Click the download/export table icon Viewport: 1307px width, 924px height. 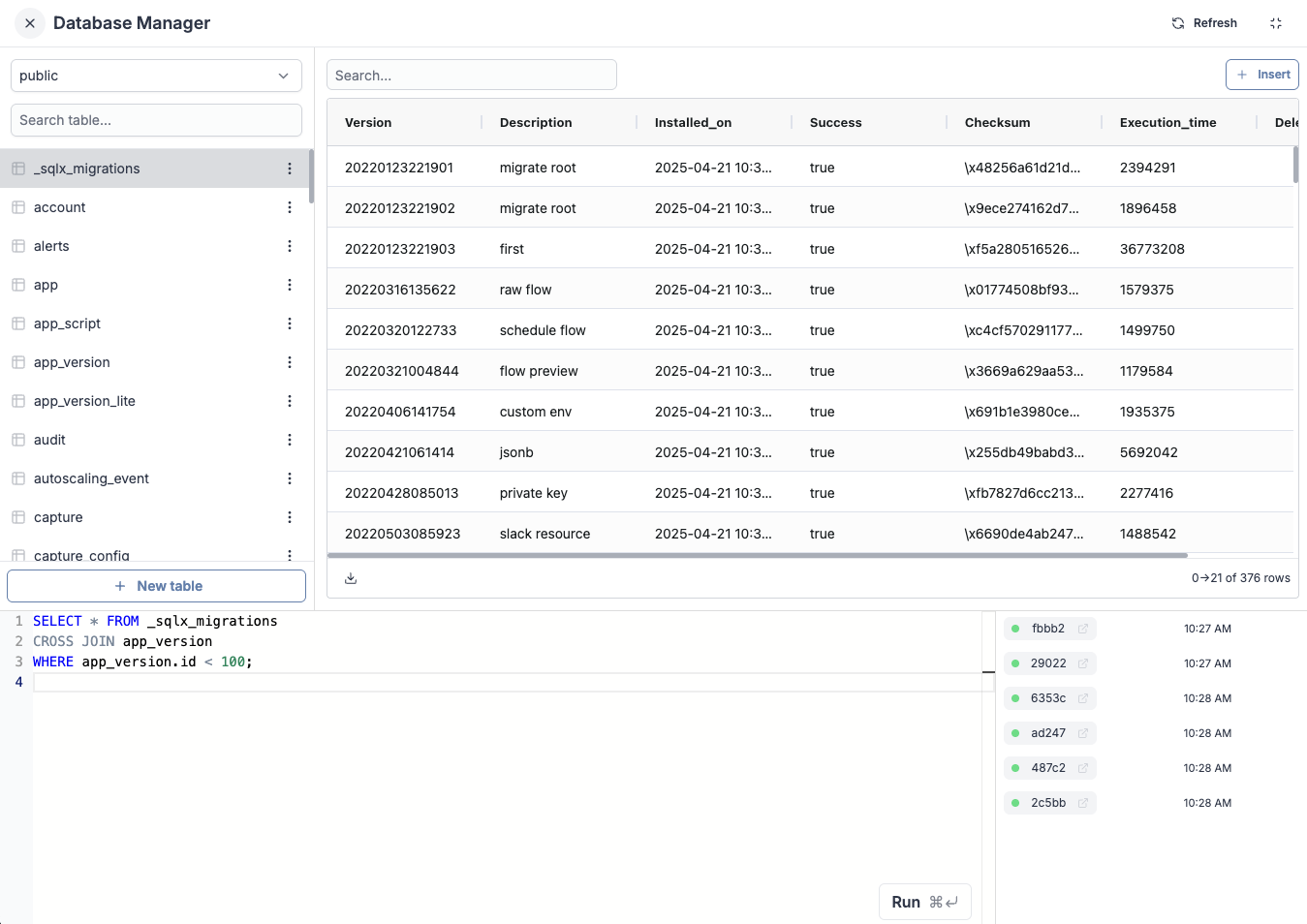(351, 578)
